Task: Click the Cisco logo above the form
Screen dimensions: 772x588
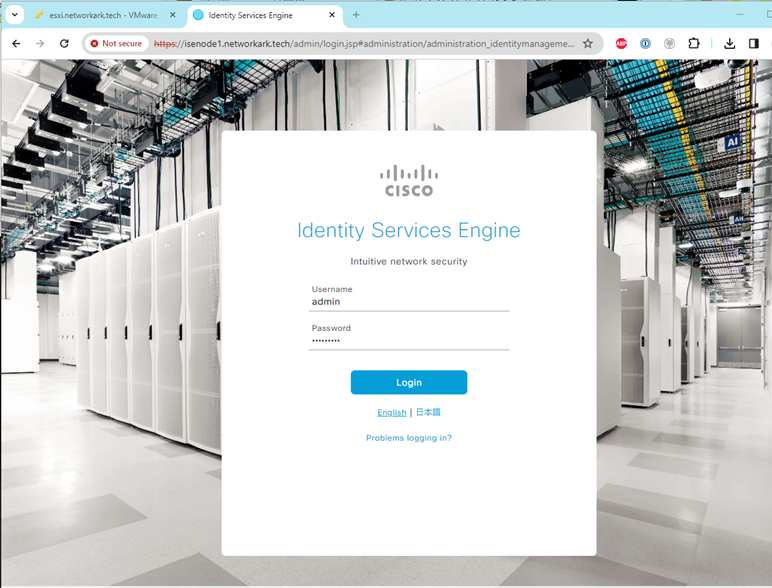Action: (409, 180)
